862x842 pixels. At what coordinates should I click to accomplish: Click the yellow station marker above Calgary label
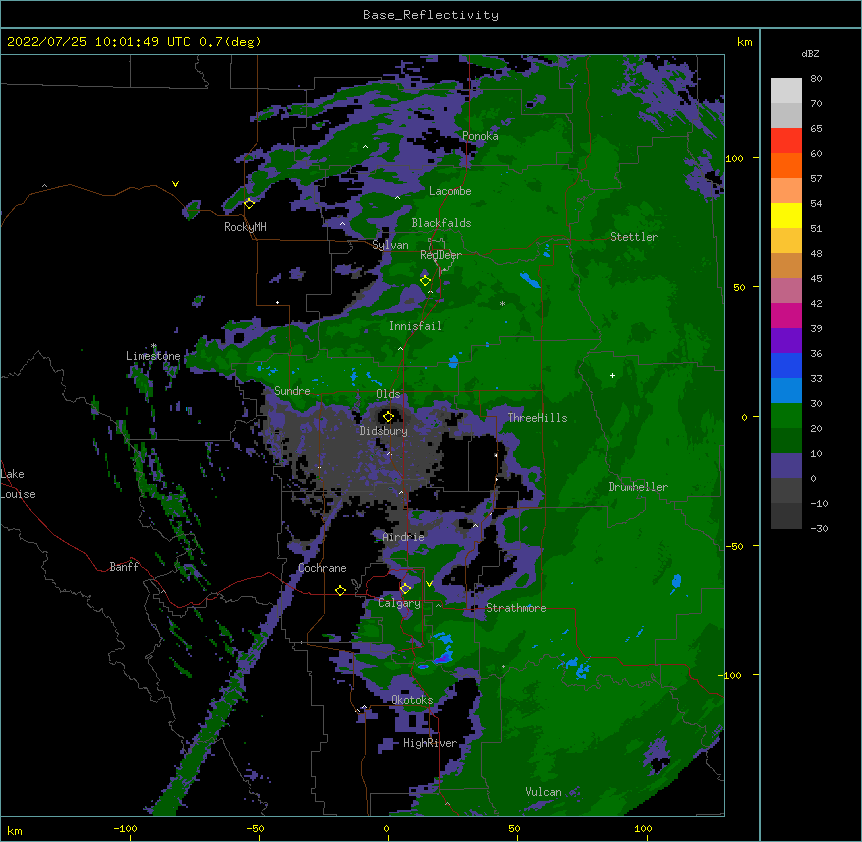(405, 589)
